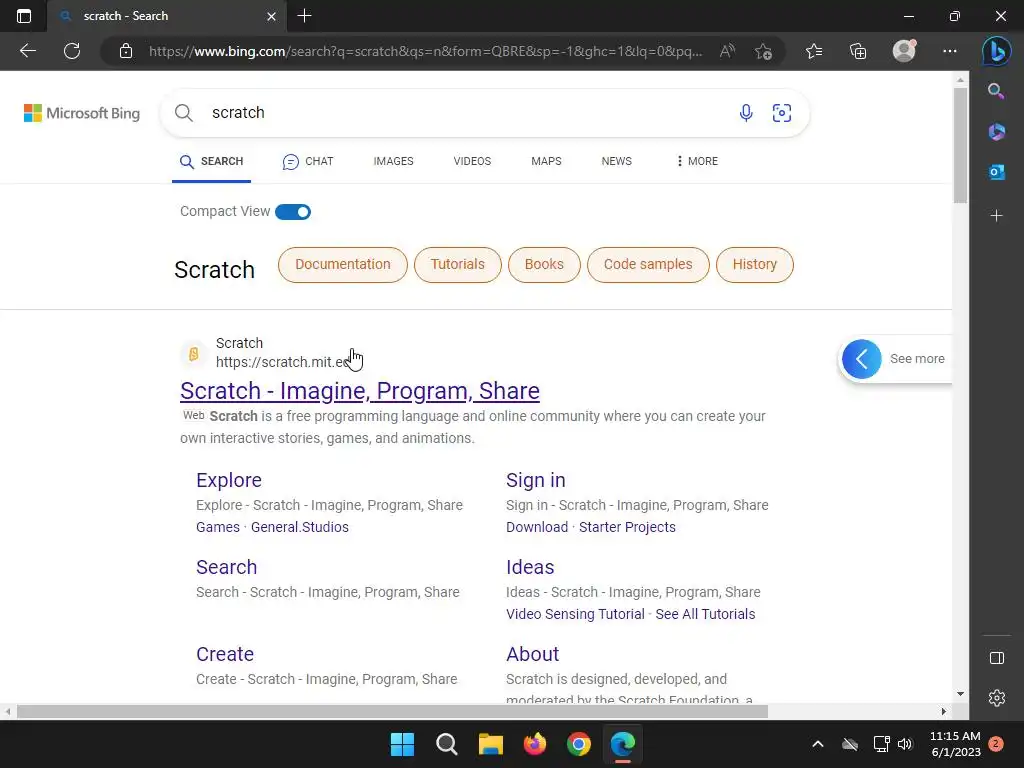1024x768 pixels.
Task: Select the Tutorials filter chip
Action: (458, 264)
